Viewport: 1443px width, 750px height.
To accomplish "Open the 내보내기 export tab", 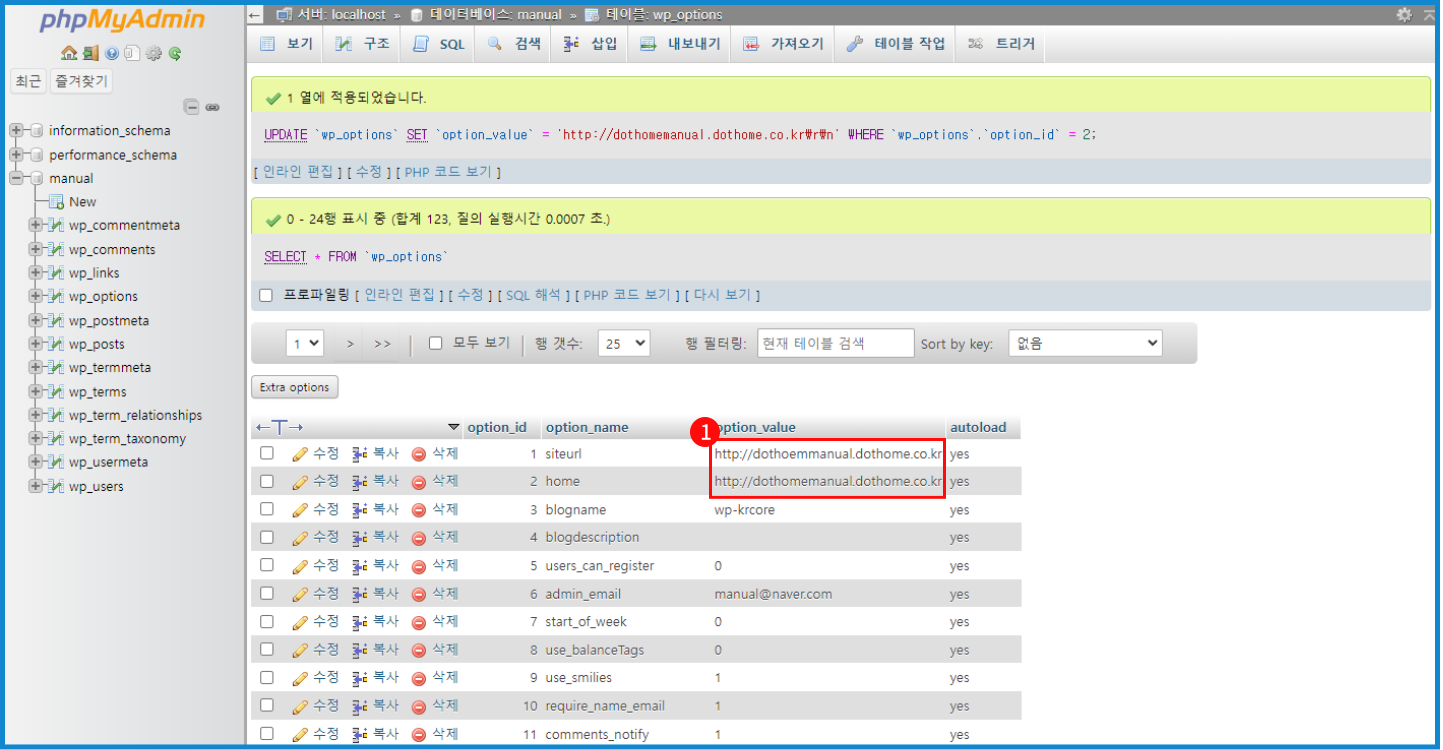I will (x=681, y=44).
